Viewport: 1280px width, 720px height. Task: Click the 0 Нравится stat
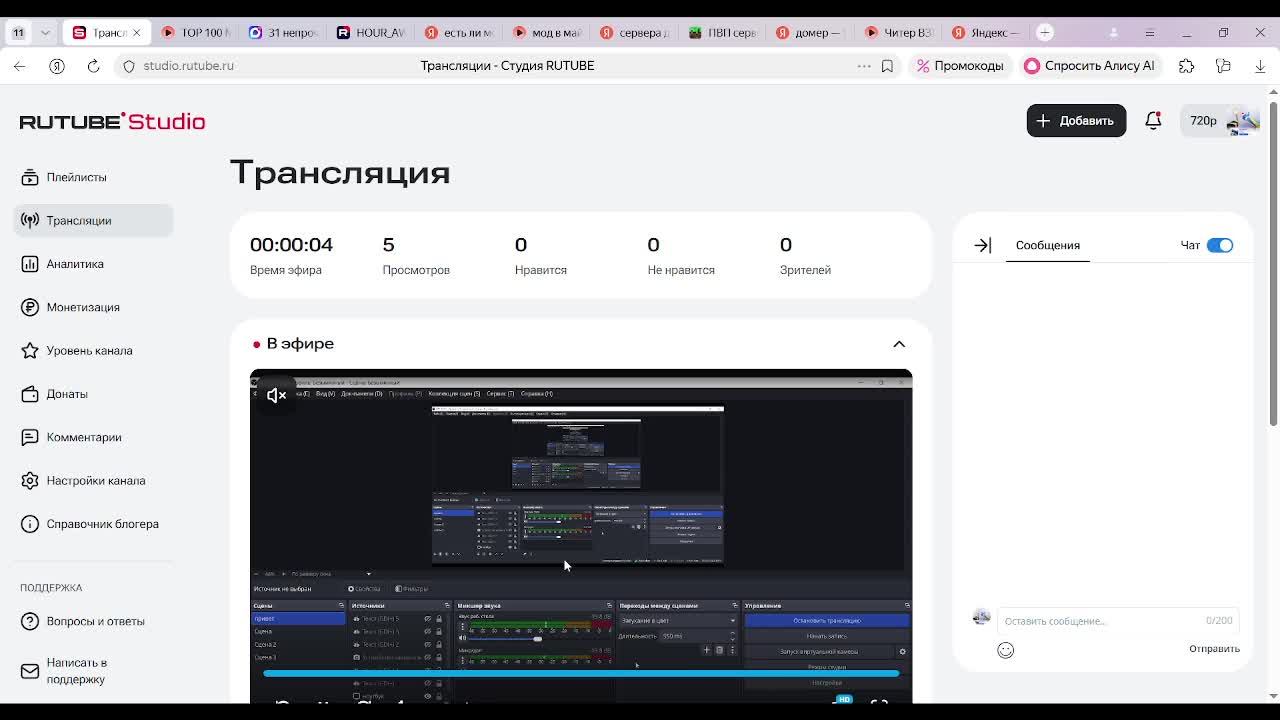[540, 255]
